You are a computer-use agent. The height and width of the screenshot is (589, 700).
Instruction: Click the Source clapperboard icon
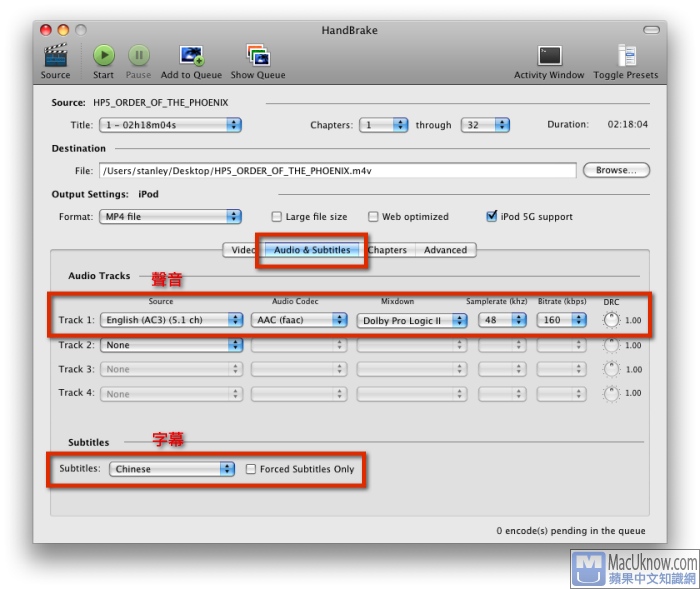coord(56,56)
